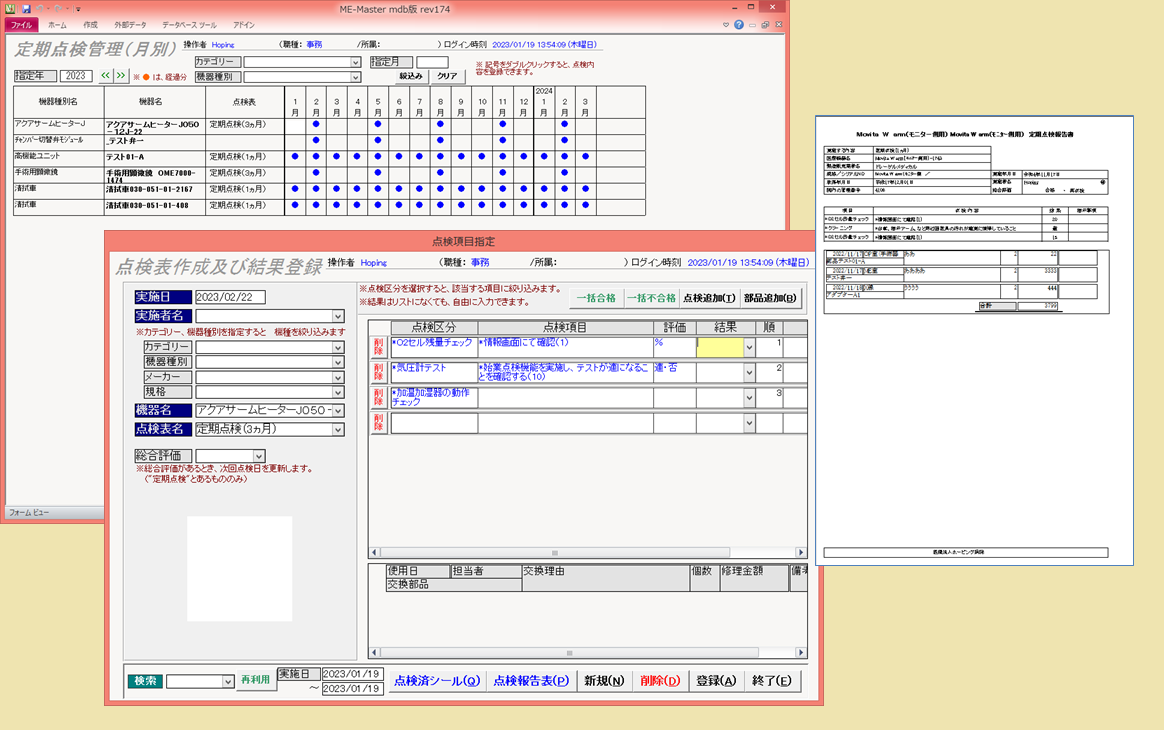This screenshot has width=1164, height=730.
Task: Collapse the ribbon with the heart-shaped arrow icon
Action: point(725,25)
